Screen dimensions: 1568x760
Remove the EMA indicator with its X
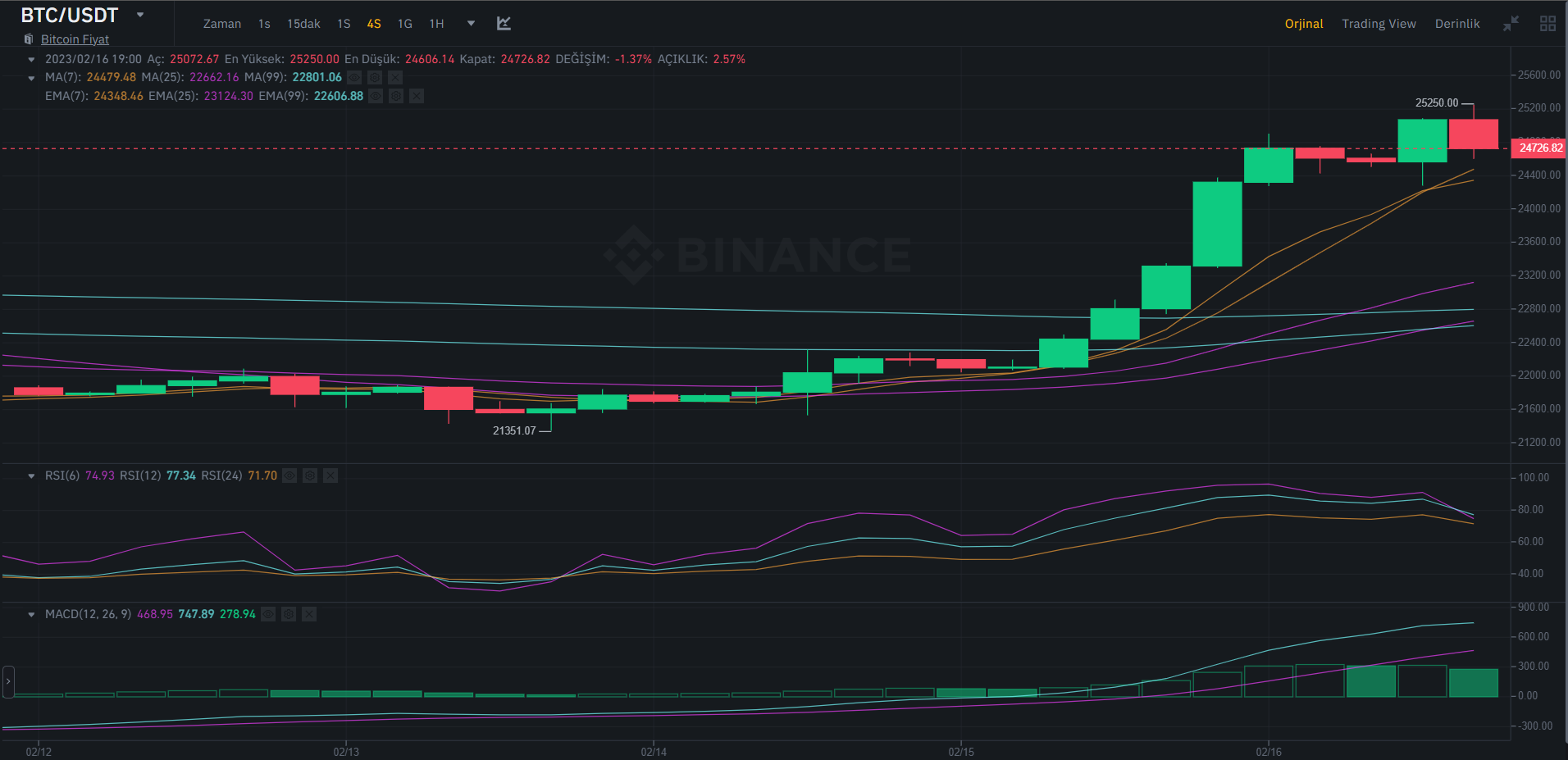click(x=417, y=96)
